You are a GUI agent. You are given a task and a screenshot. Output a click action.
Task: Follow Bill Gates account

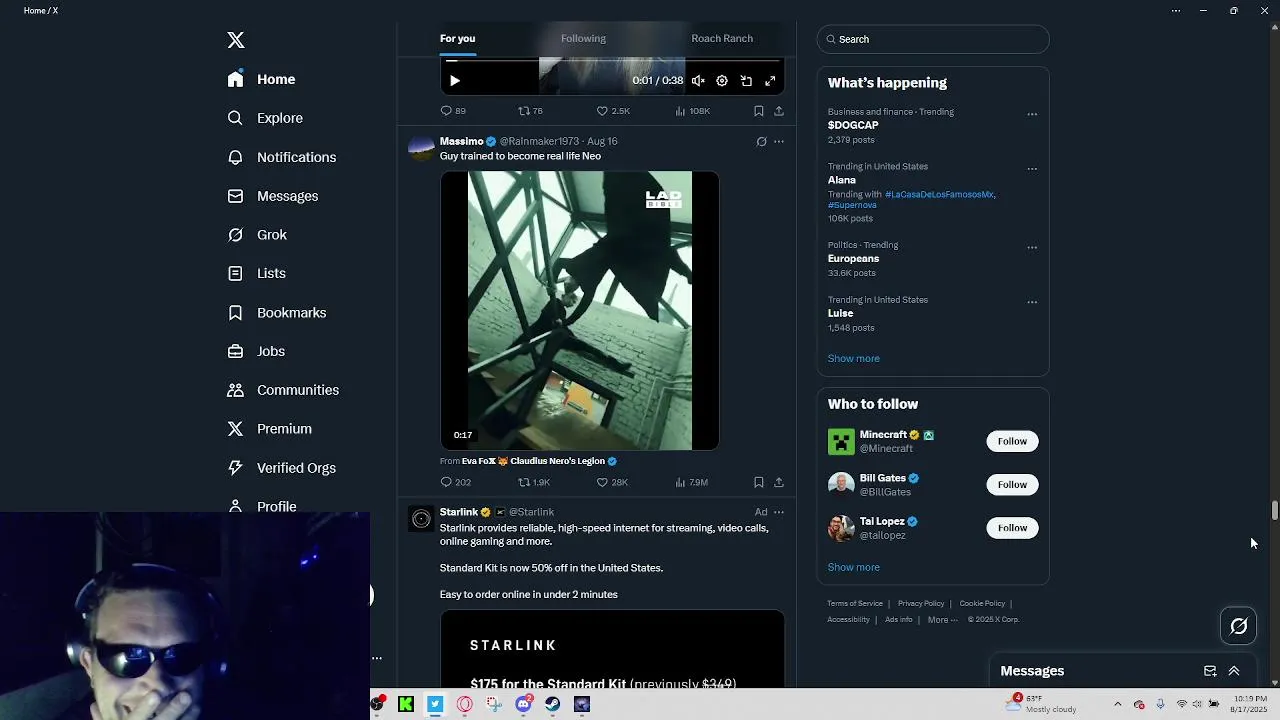click(x=1012, y=484)
